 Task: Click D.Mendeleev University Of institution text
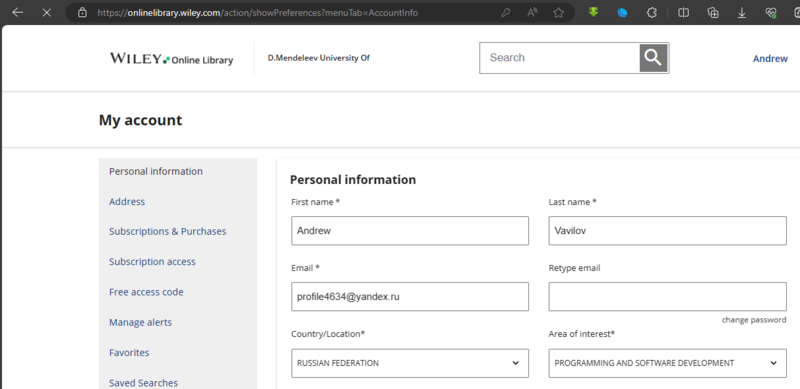(x=318, y=58)
